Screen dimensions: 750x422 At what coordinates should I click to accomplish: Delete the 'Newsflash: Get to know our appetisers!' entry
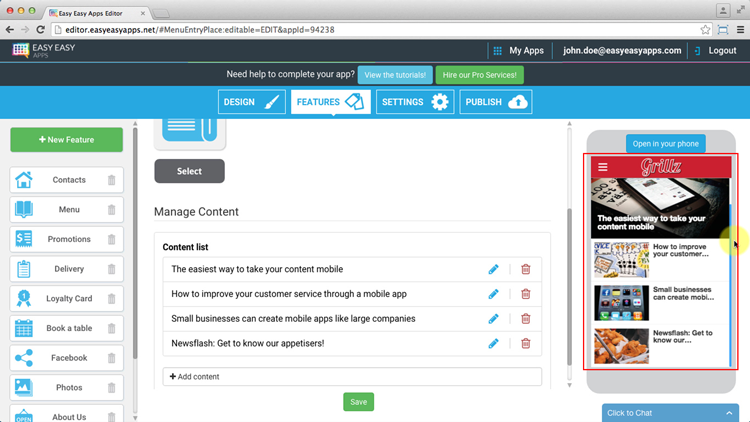tap(526, 344)
